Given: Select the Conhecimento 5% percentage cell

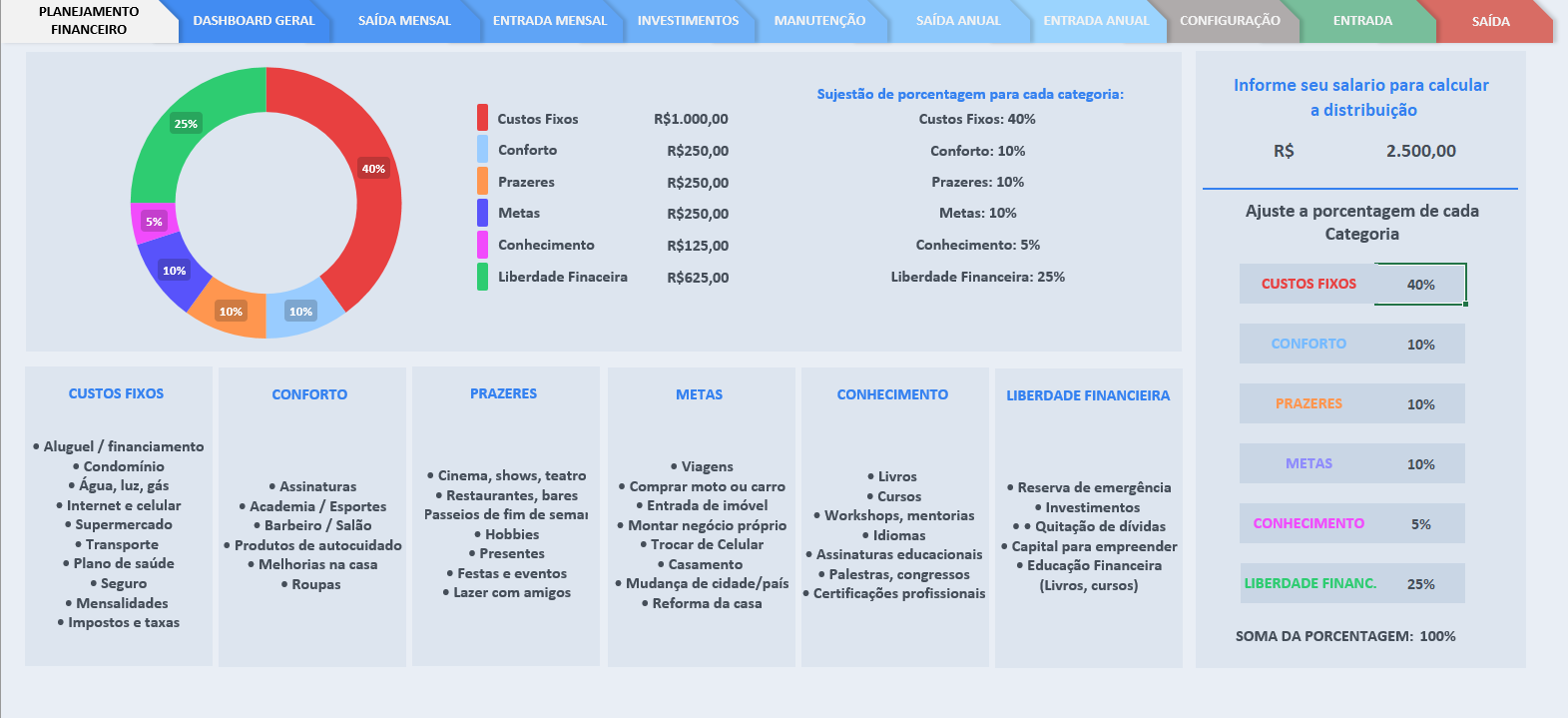Looking at the screenshot, I should (1420, 524).
